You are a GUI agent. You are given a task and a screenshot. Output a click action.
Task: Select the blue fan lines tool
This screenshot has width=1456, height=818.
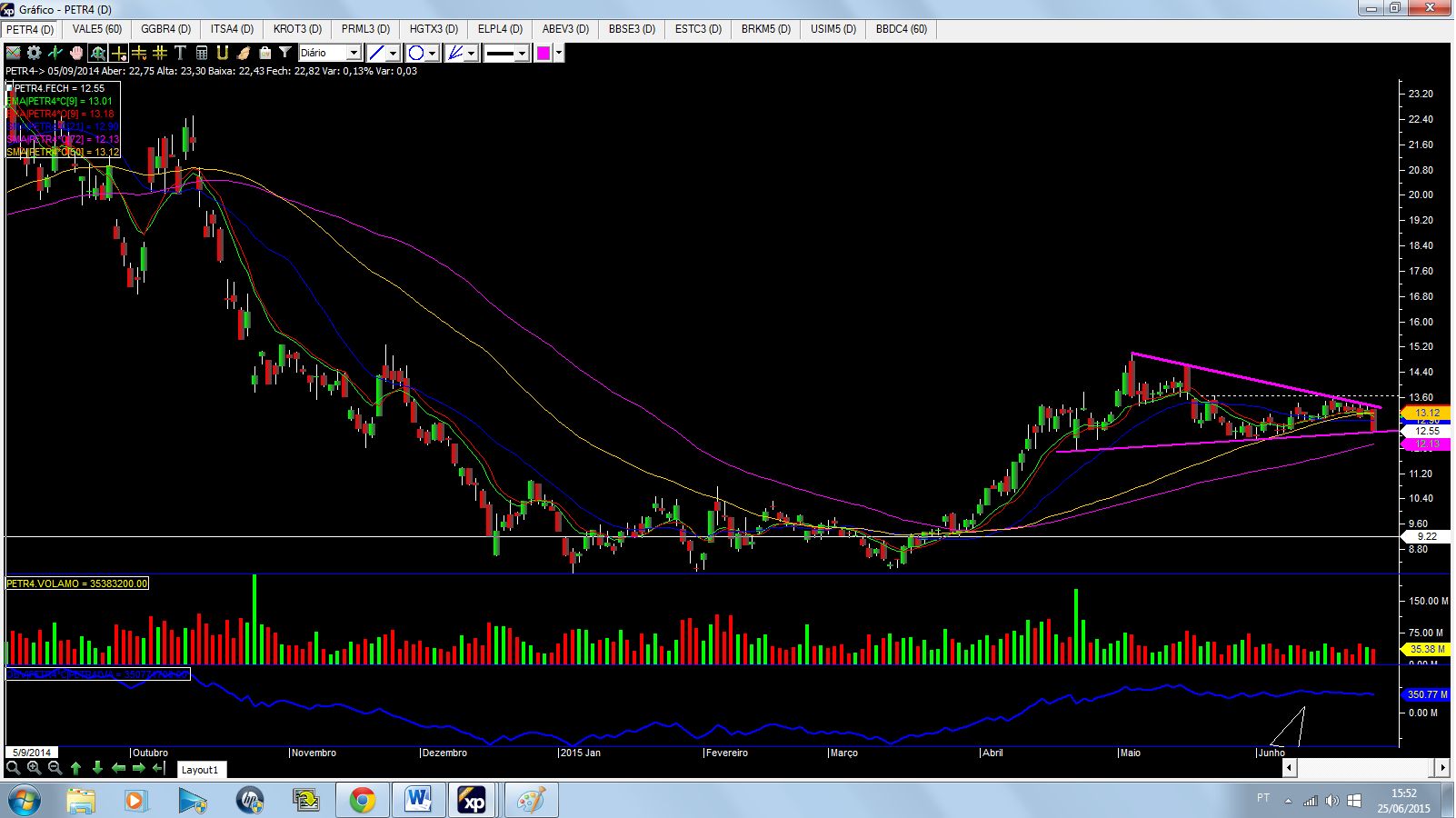[455, 53]
